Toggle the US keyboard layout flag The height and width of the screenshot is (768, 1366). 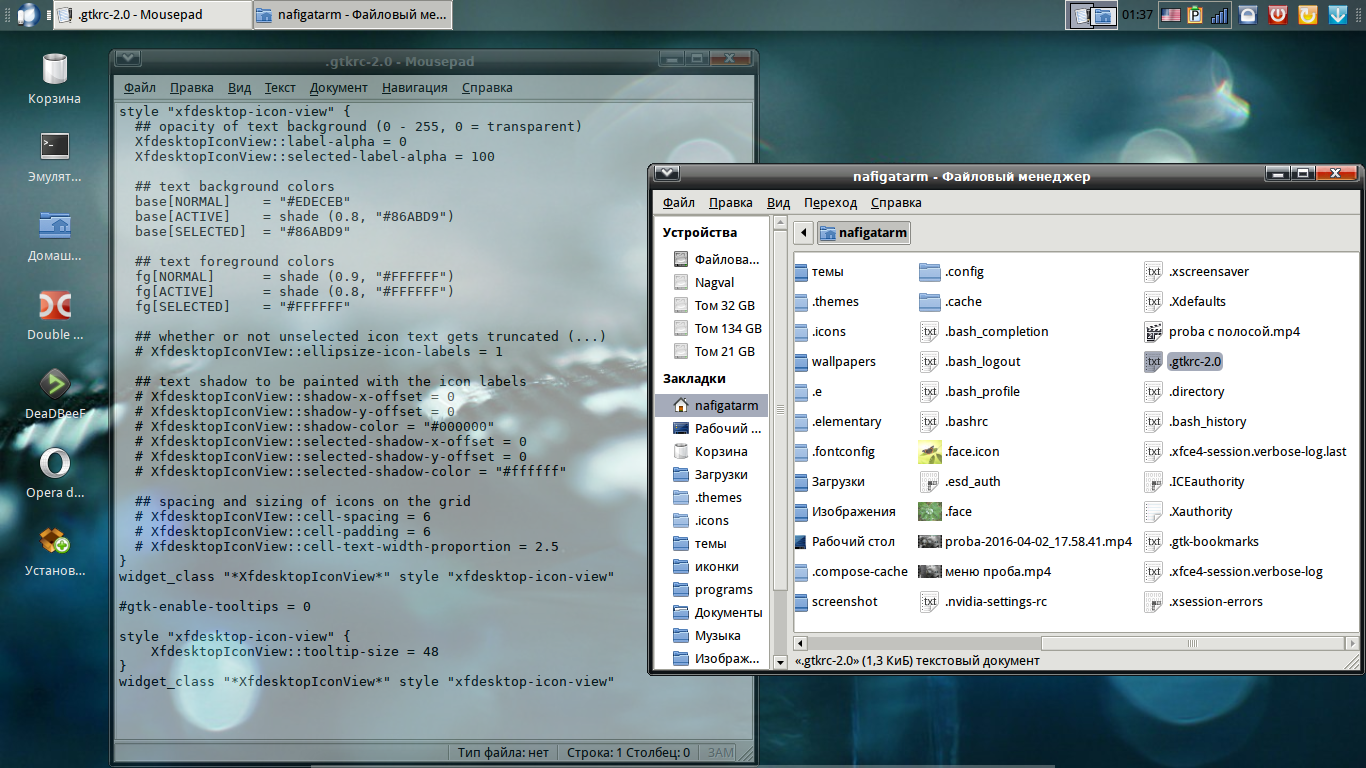(x=1169, y=15)
